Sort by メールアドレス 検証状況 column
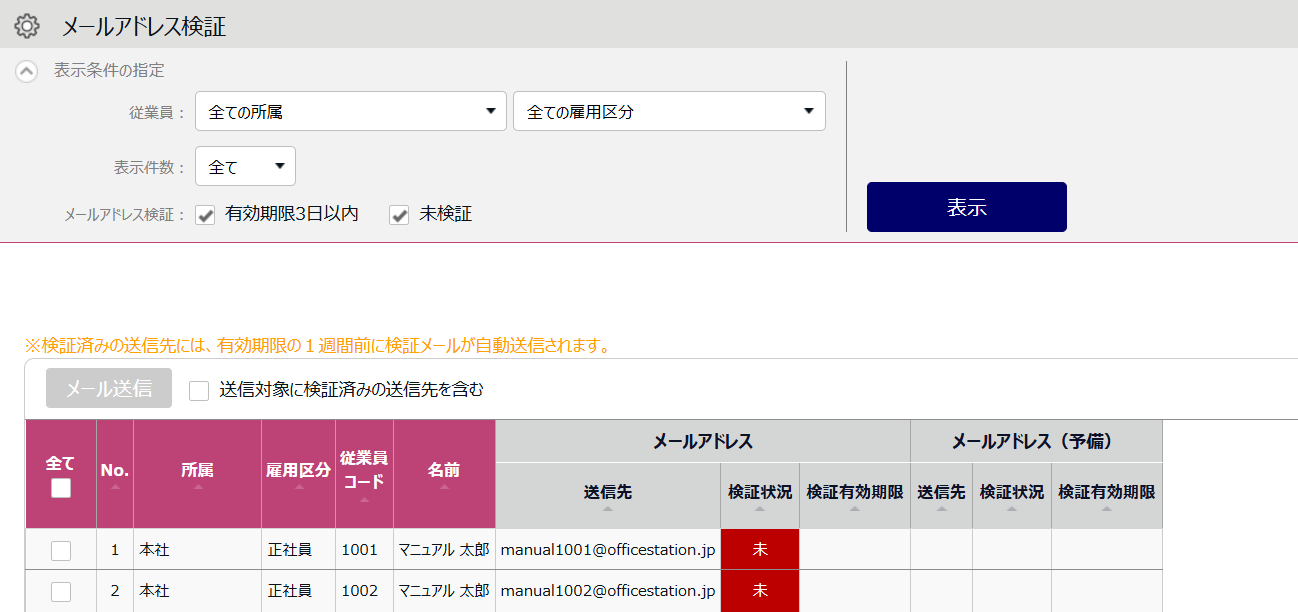Viewport: 1298px width, 612px height. 760,496
